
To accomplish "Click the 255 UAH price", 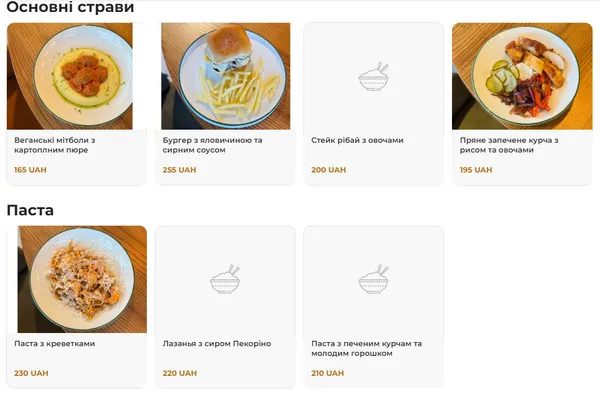I will [x=179, y=170].
